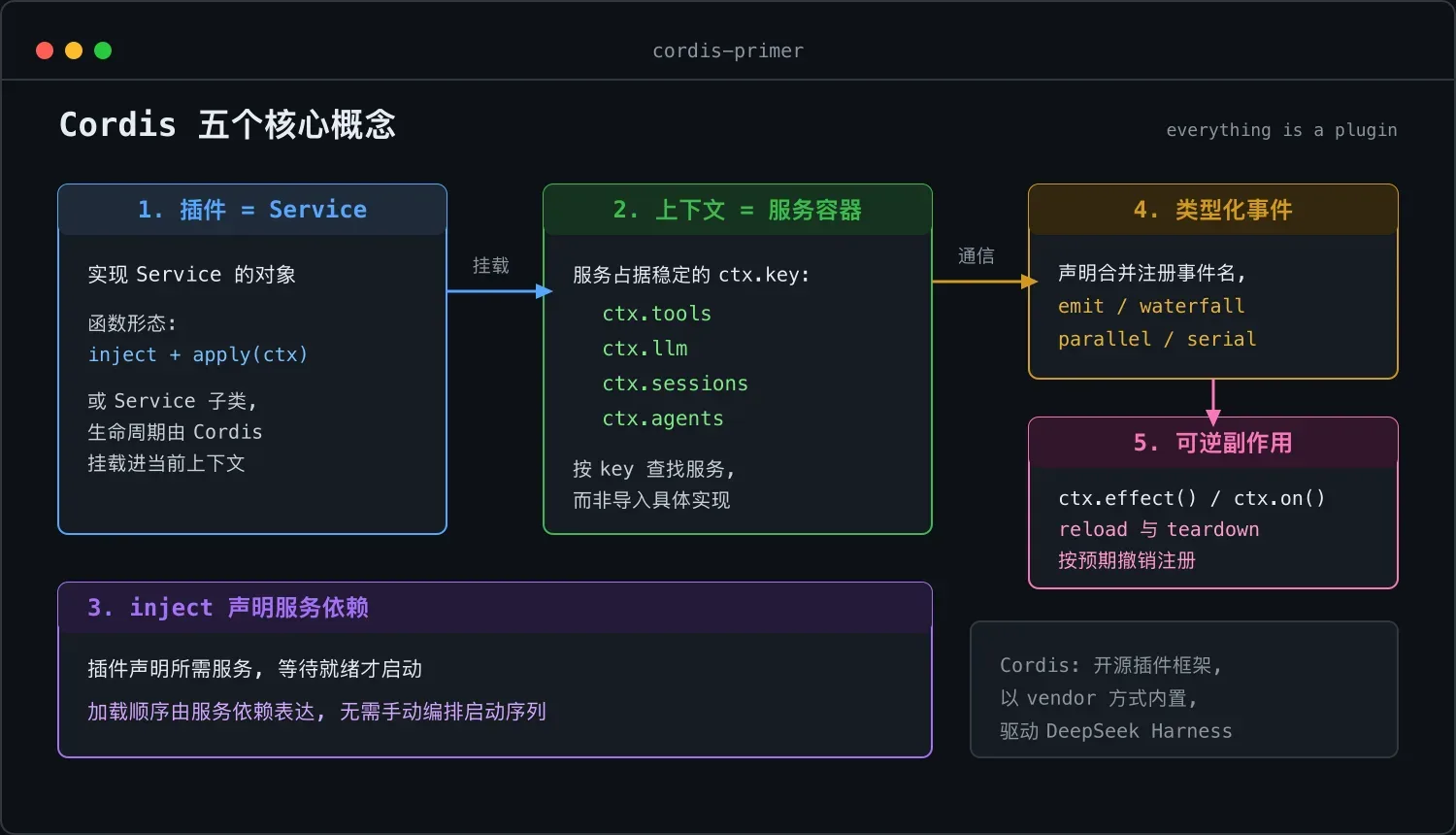
Task: Click the red close window button
Action: pyautogui.click(x=45, y=50)
